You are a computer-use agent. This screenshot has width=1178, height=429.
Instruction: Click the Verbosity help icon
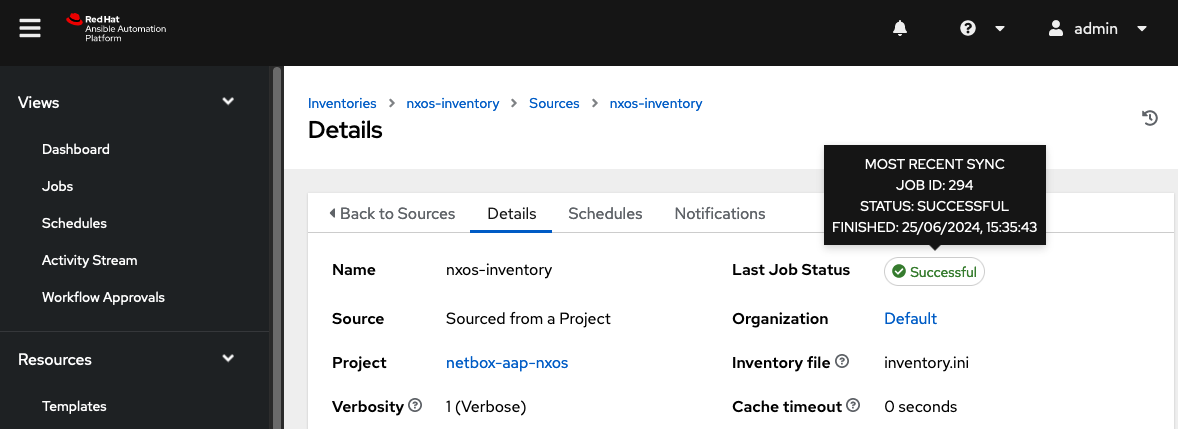click(415, 406)
